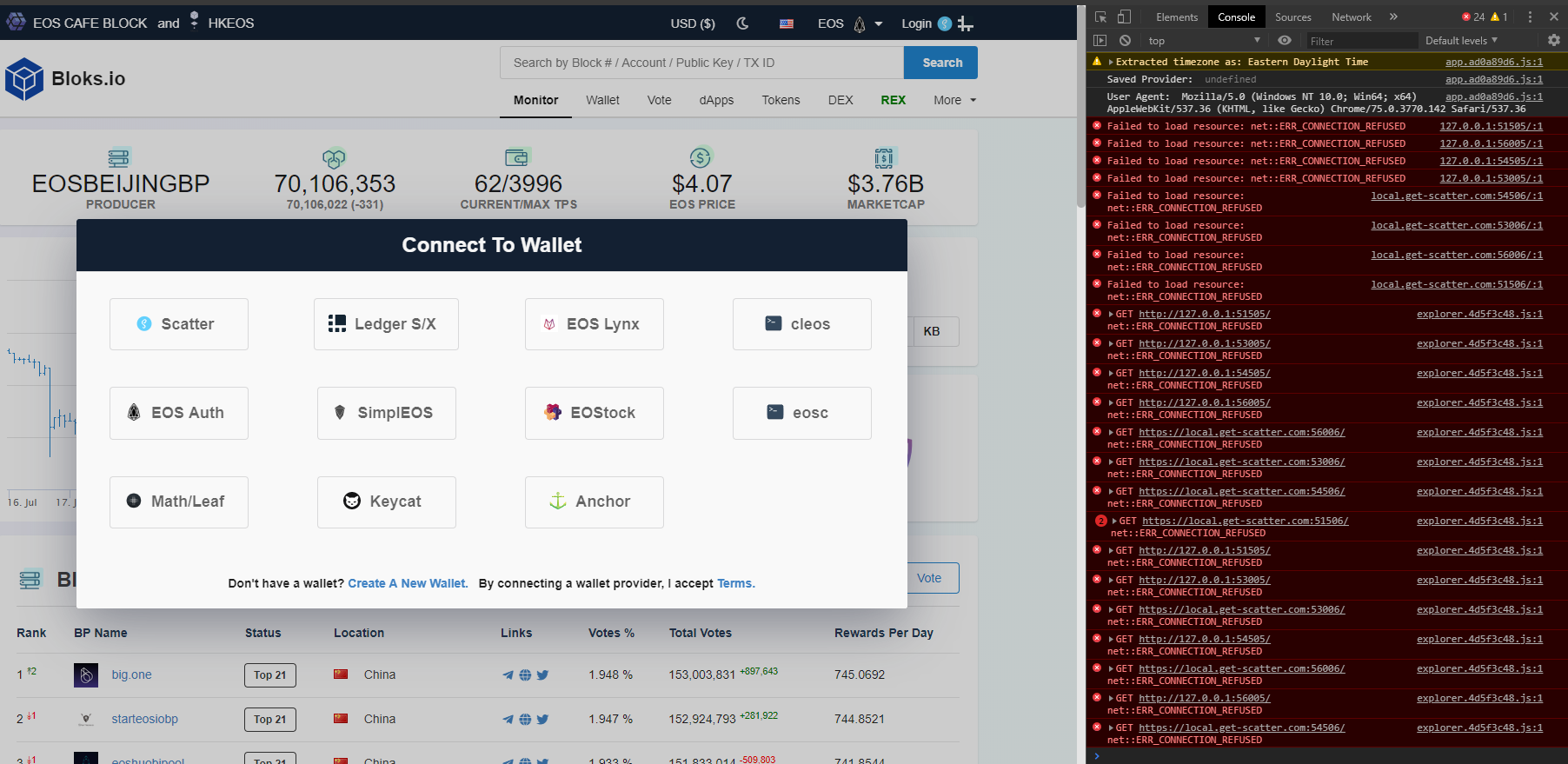The height and width of the screenshot is (764, 1568).
Task: Open big.one's Telegram link icon
Action: 508,675
